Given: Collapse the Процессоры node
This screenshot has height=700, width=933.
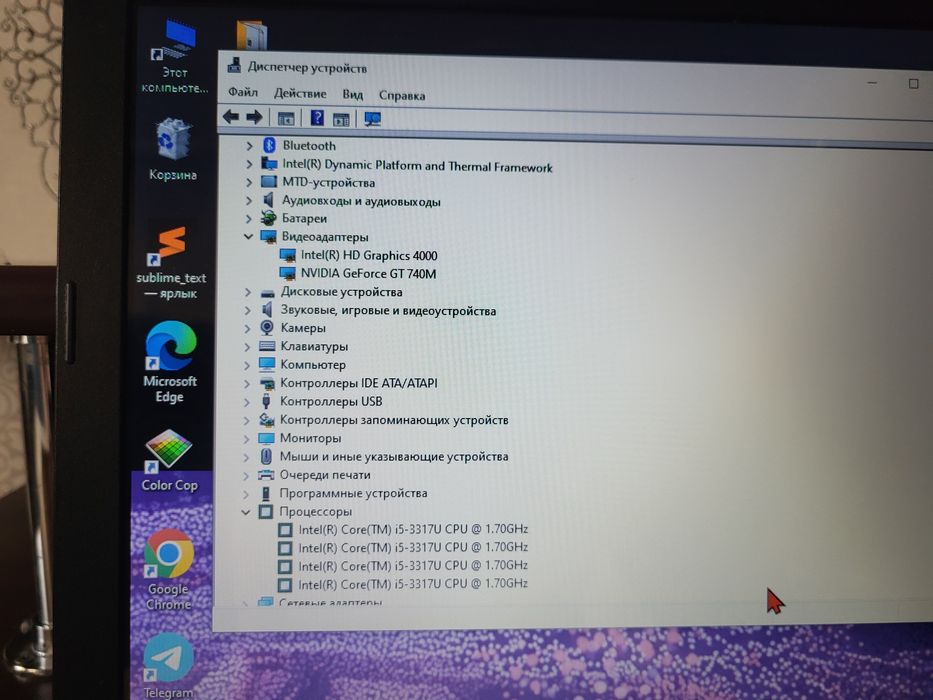Looking at the screenshot, I should 246,511.
